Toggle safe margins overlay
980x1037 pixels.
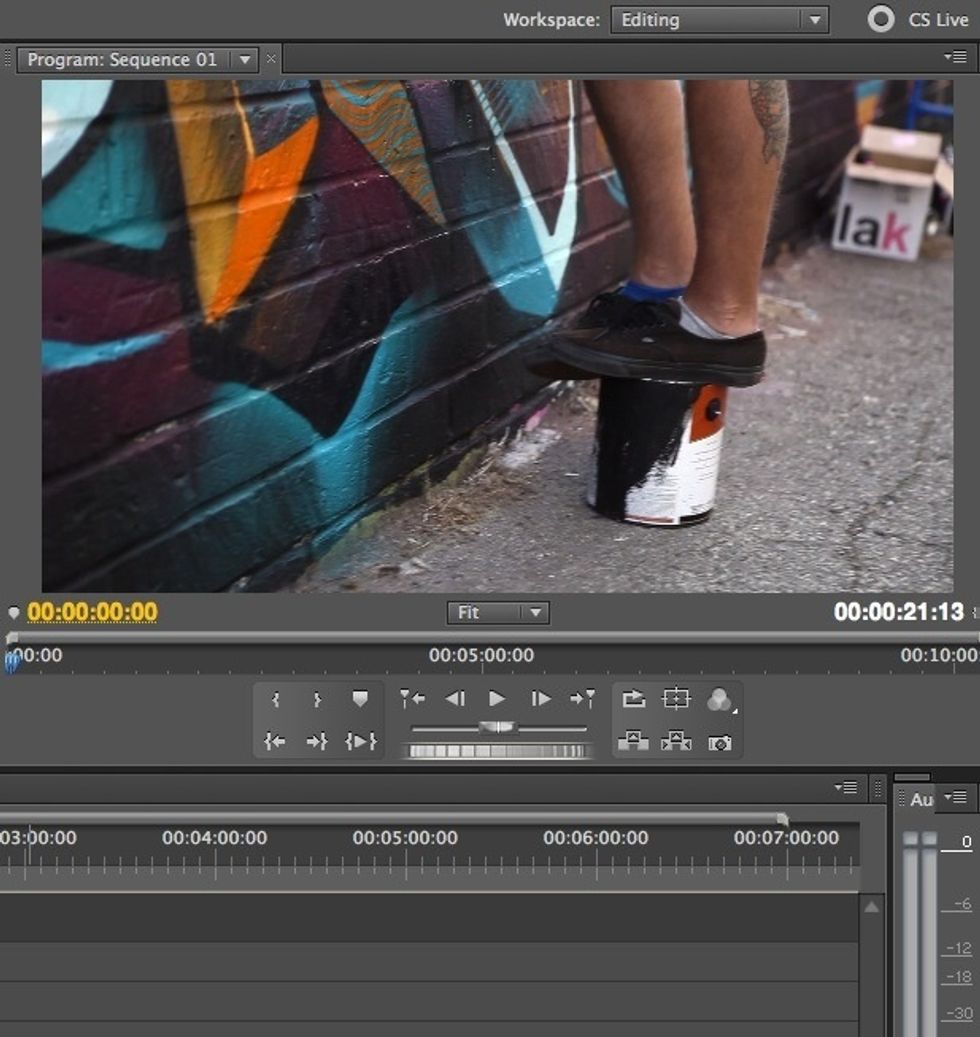675,697
